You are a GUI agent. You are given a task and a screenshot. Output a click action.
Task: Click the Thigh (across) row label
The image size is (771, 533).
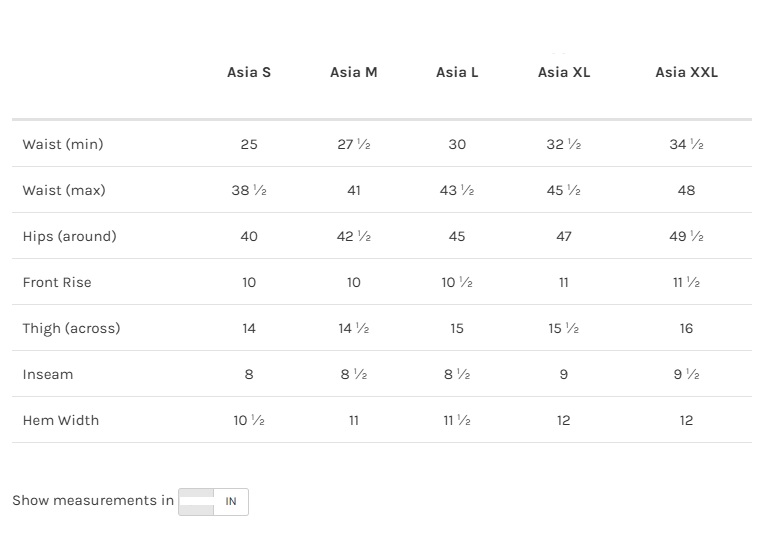coord(71,328)
